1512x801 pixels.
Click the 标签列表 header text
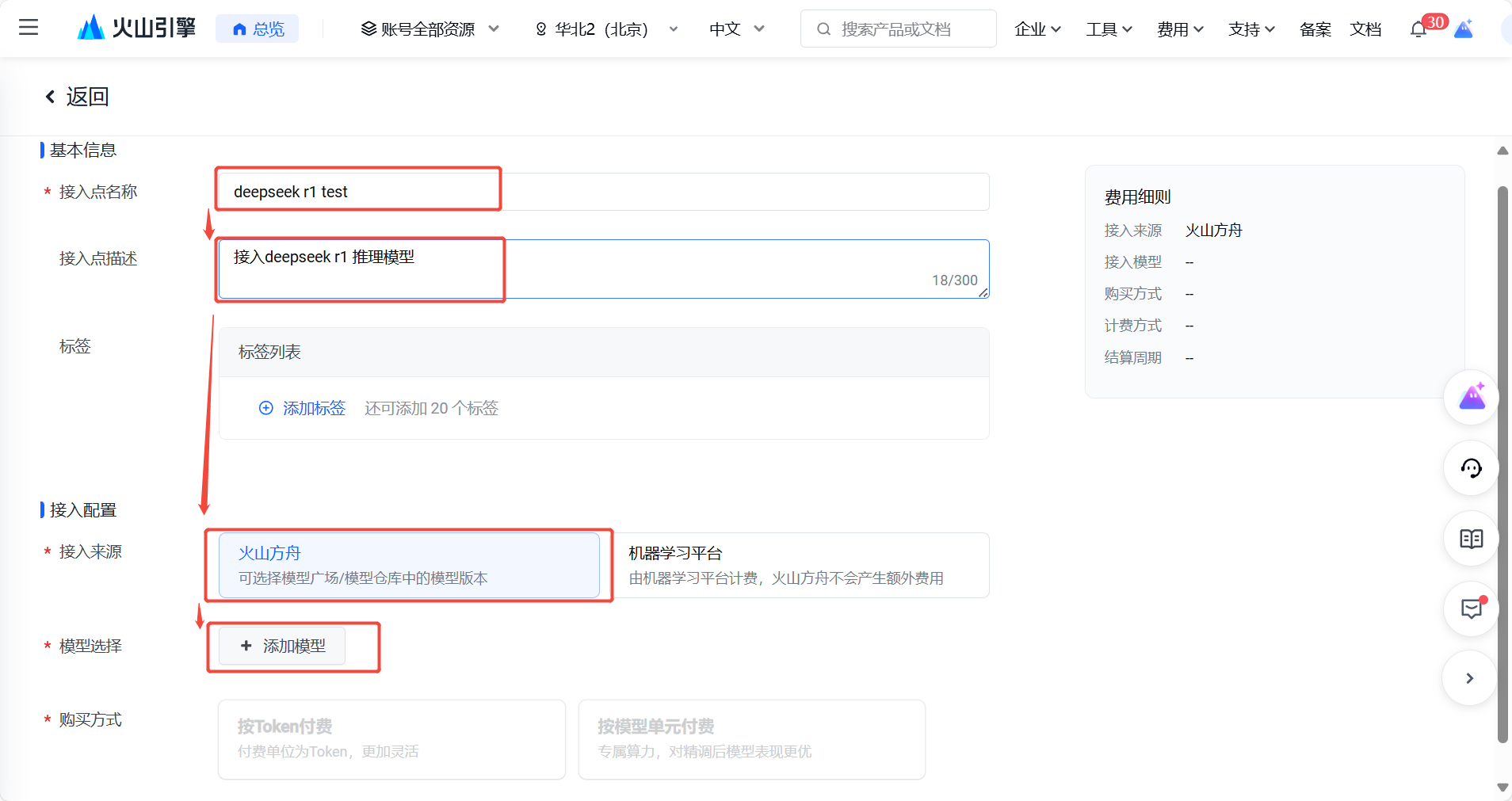269,352
